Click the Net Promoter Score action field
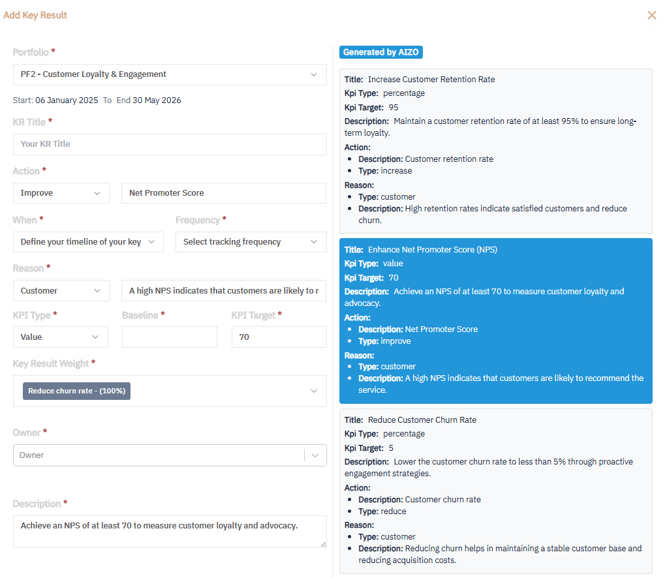 [x=223, y=193]
